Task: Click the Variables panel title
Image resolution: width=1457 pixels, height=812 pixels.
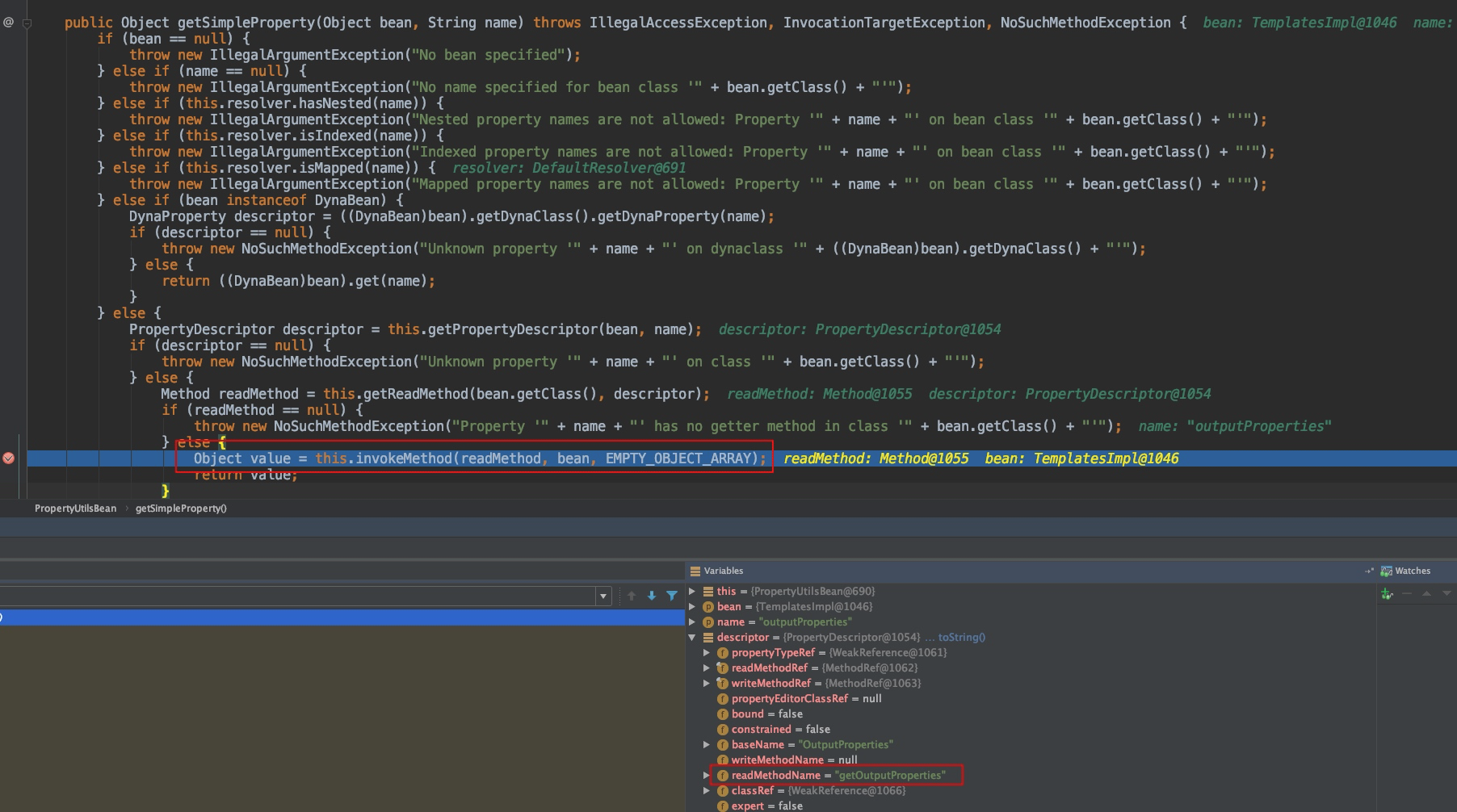Action: [x=723, y=571]
